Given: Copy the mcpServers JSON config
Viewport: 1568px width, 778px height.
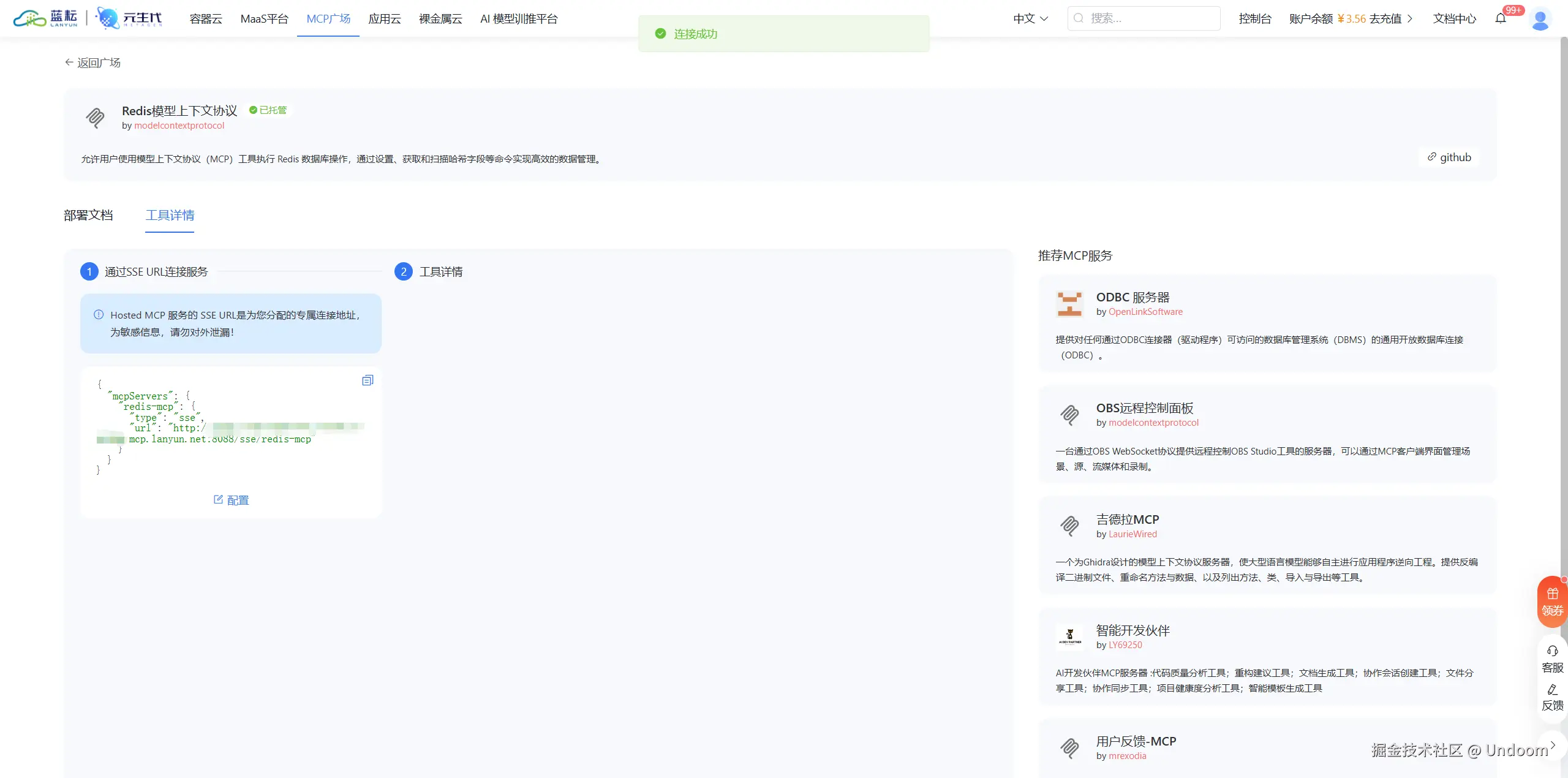Looking at the screenshot, I should click(367, 380).
